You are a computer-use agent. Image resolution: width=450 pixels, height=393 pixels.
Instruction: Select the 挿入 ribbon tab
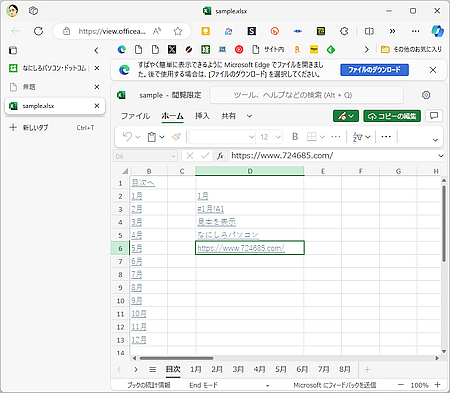[202, 116]
